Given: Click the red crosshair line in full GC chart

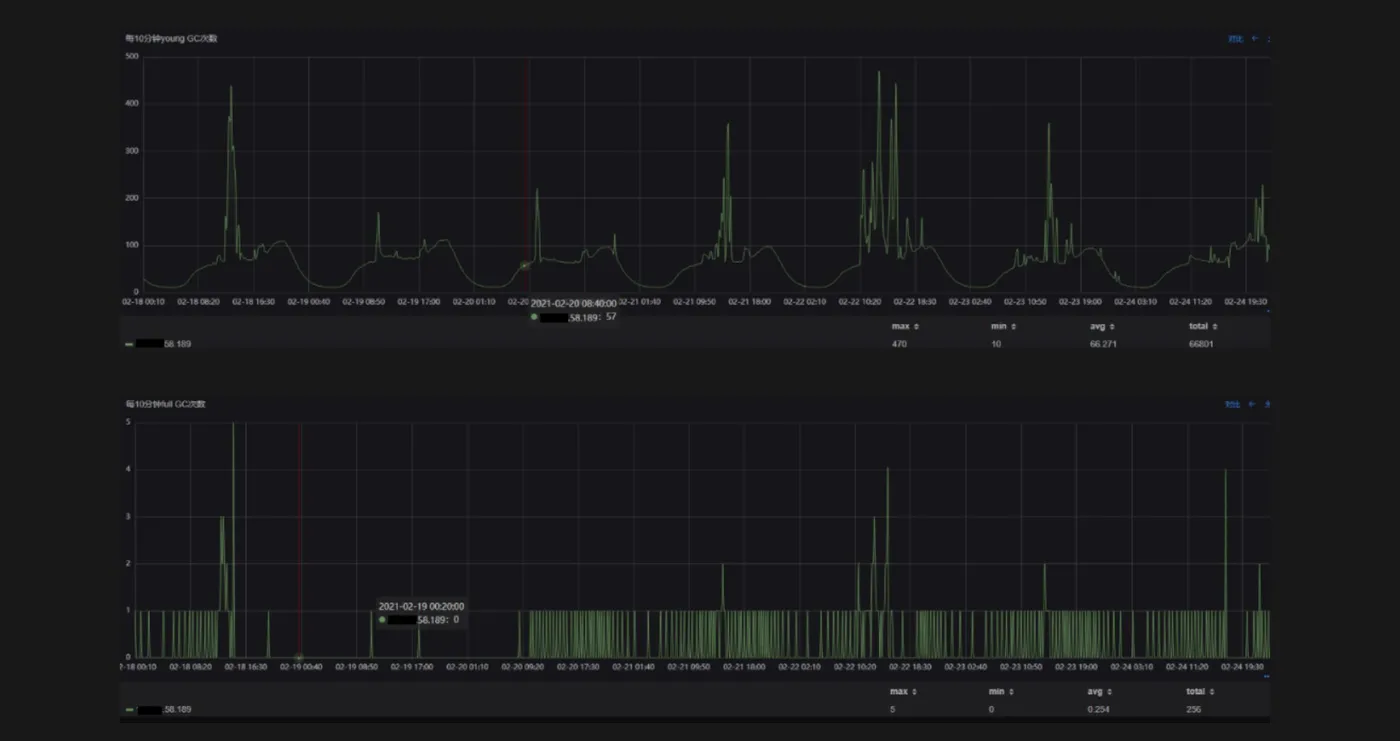Looking at the screenshot, I should coord(301,540).
